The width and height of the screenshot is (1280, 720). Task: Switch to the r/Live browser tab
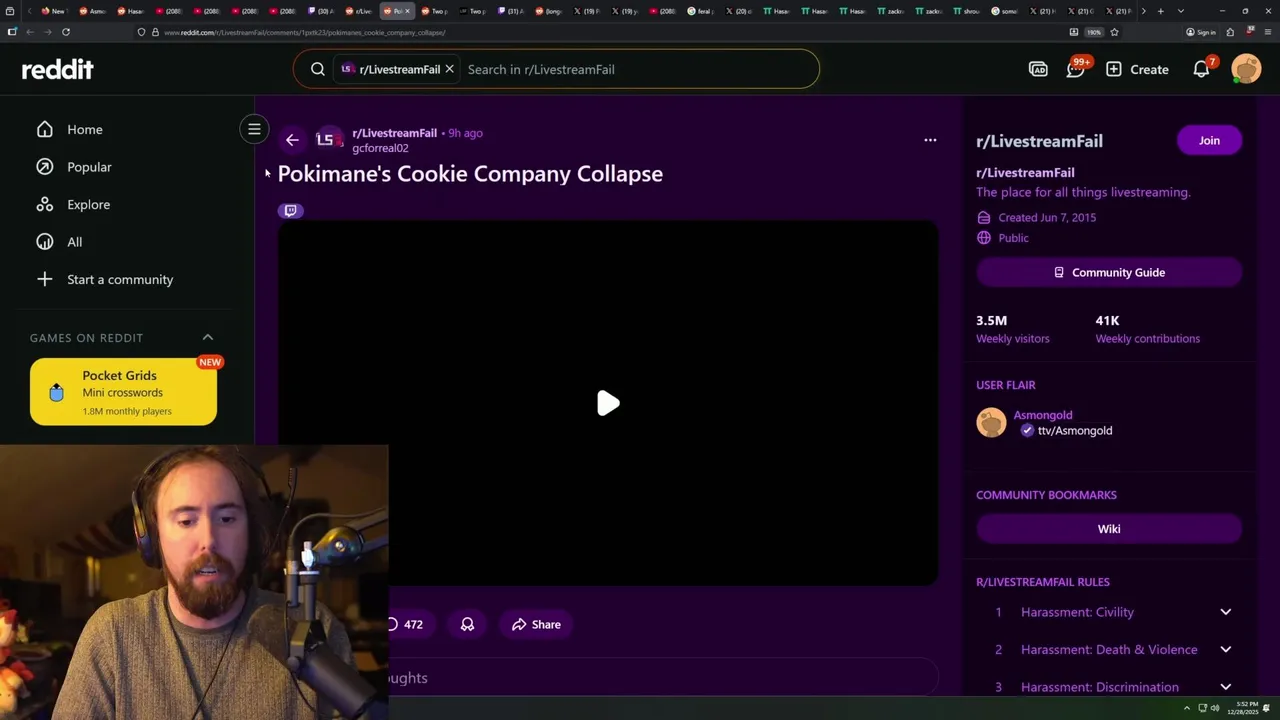(358, 11)
